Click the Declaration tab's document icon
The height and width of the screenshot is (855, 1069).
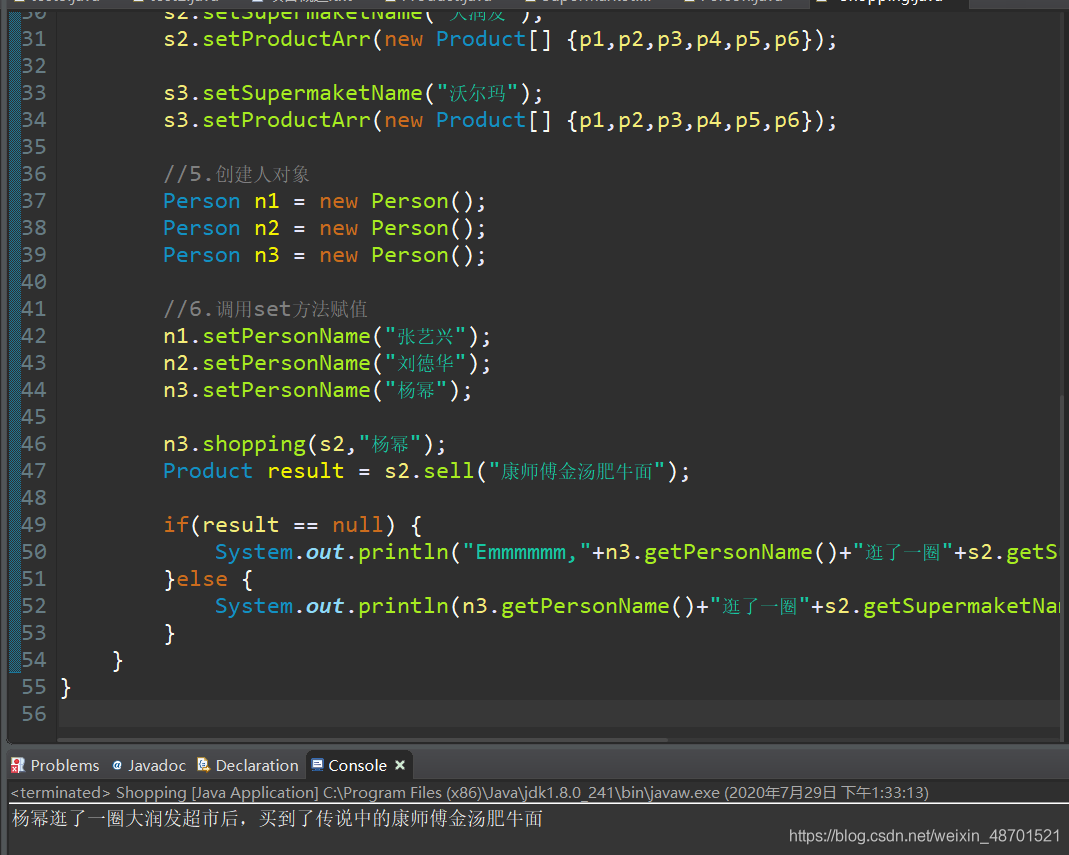click(203, 765)
